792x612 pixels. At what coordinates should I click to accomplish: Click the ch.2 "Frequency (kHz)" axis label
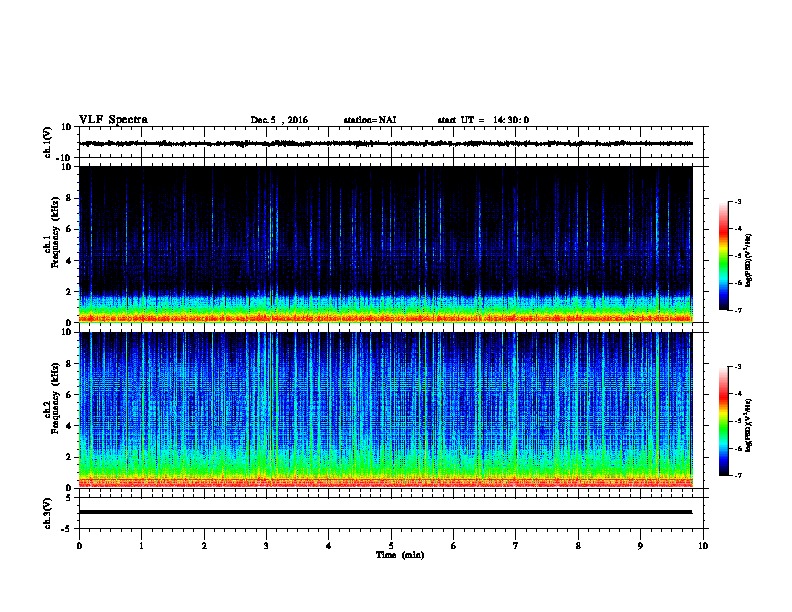pos(55,398)
